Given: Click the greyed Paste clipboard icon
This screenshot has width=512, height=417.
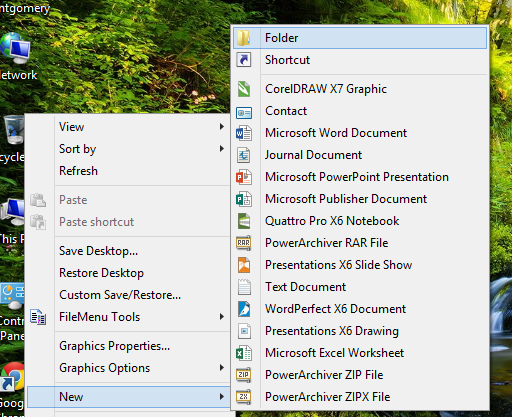Looking at the screenshot, I should pyautogui.click(x=38, y=200).
